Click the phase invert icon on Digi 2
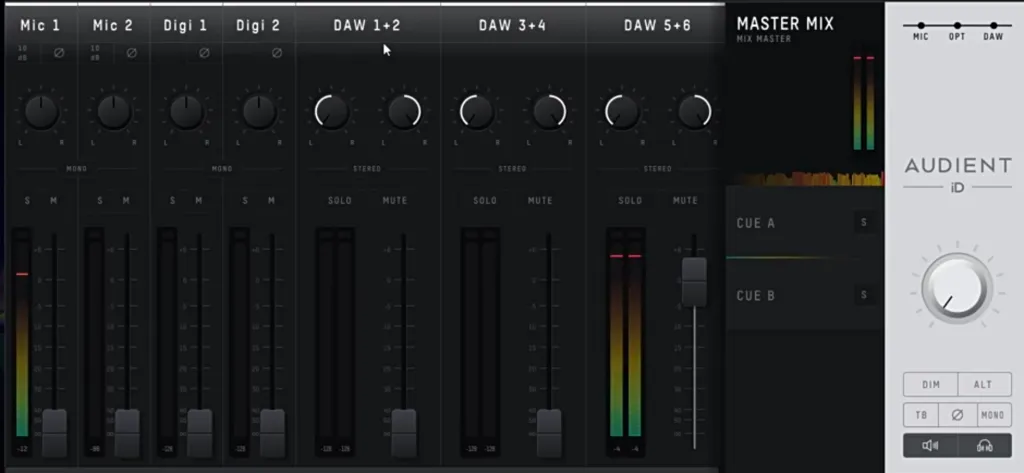The height and width of the screenshot is (473, 1024). point(276,52)
